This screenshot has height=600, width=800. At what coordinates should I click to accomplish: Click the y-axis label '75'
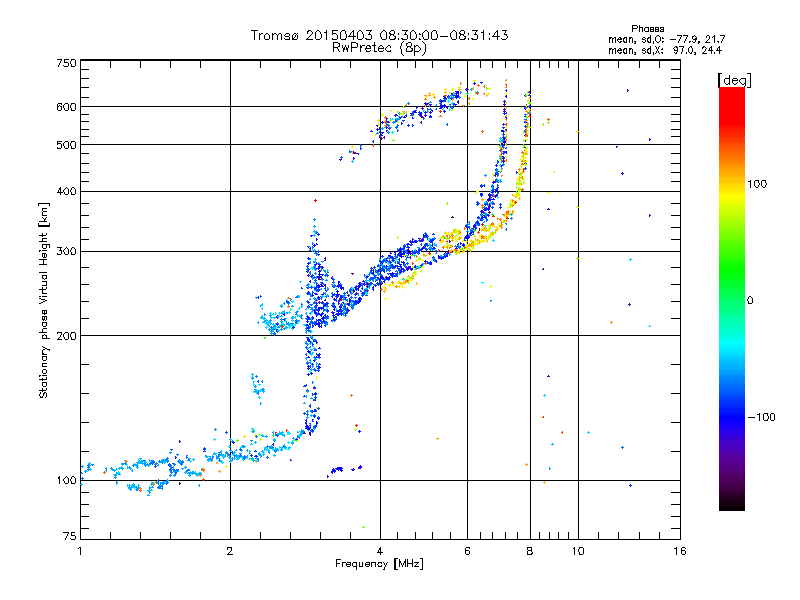coord(70,536)
